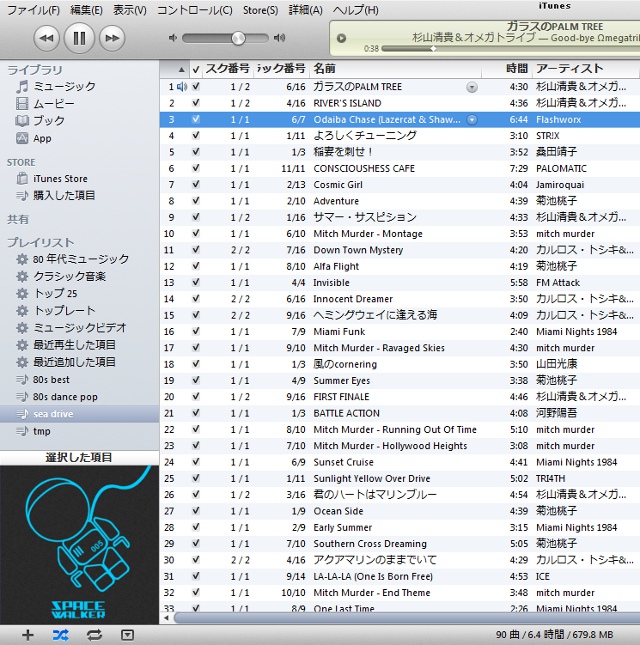This screenshot has height=645, width=640.
Task: Open the 選択した項目 artwork header selector
Action: (x=79, y=457)
